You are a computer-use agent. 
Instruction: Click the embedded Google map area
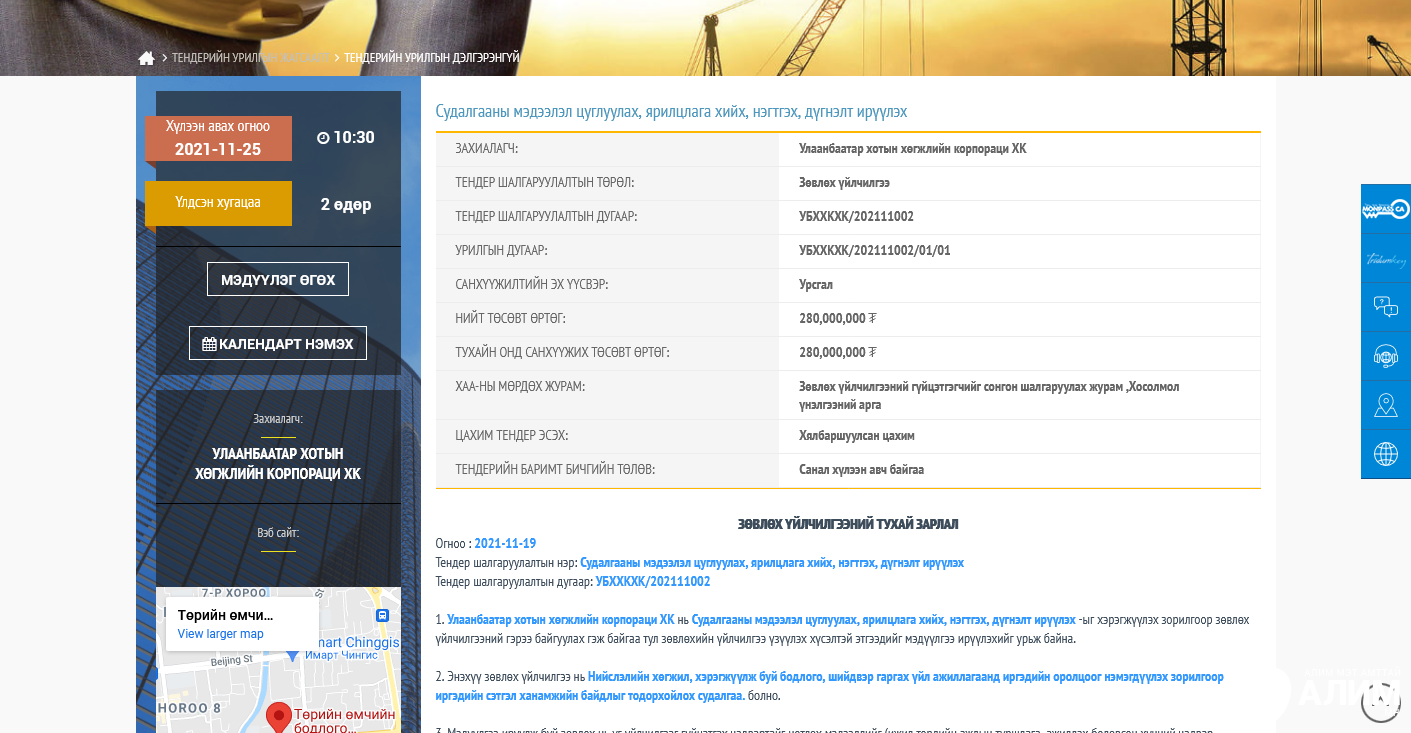278,660
